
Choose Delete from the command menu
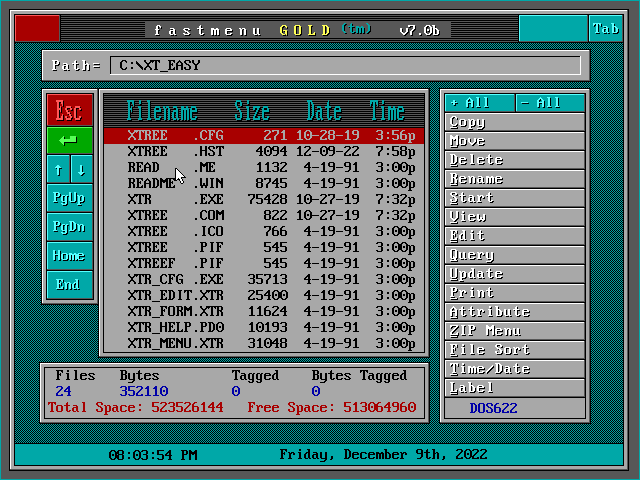pyautogui.click(x=515, y=160)
